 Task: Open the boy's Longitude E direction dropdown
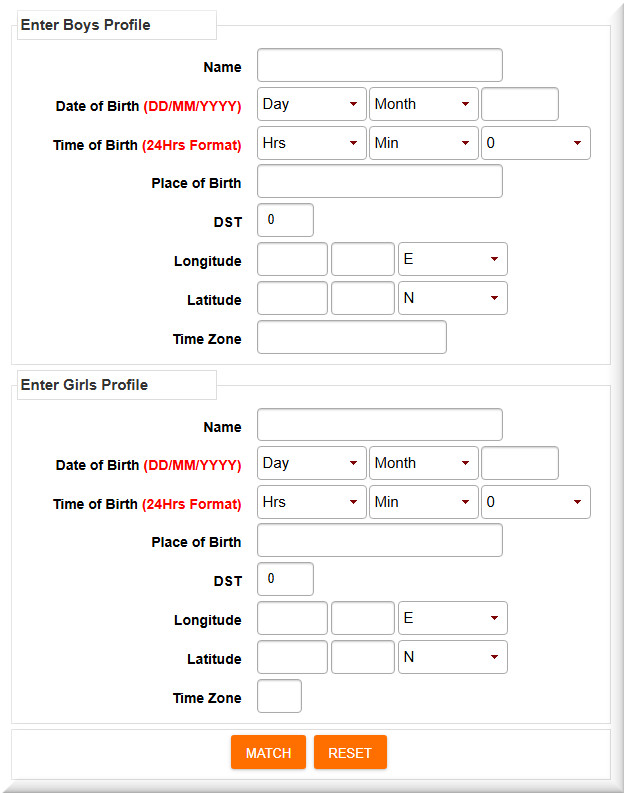pos(452,259)
